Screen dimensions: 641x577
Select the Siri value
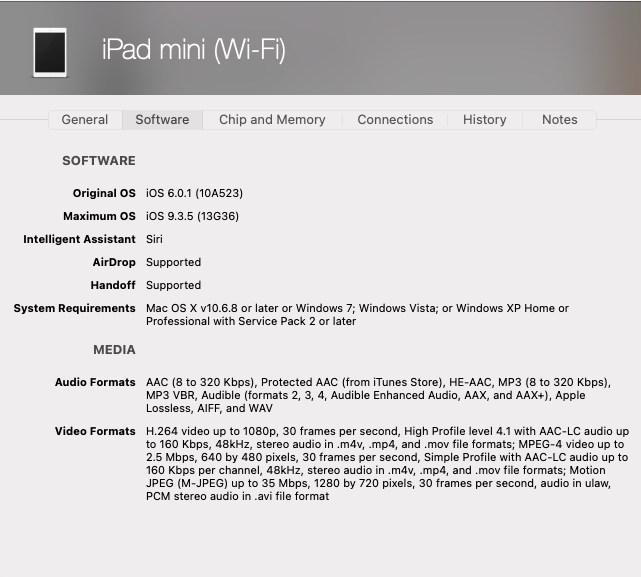[154, 239]
